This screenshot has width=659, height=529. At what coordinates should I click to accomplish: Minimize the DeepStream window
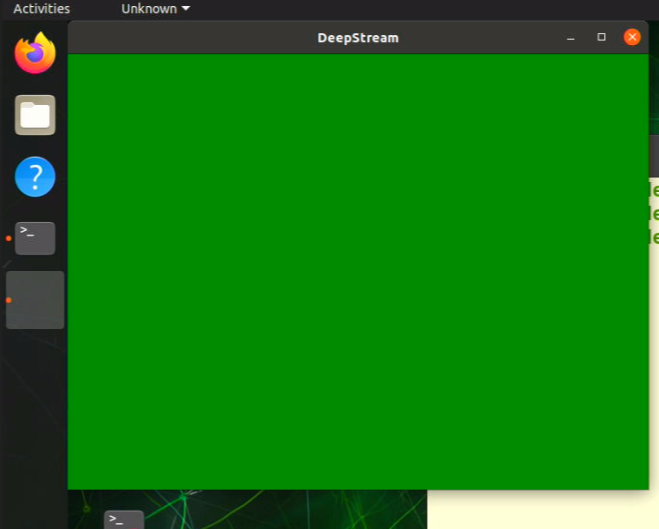pyautogui.click(x=570, y=38)
